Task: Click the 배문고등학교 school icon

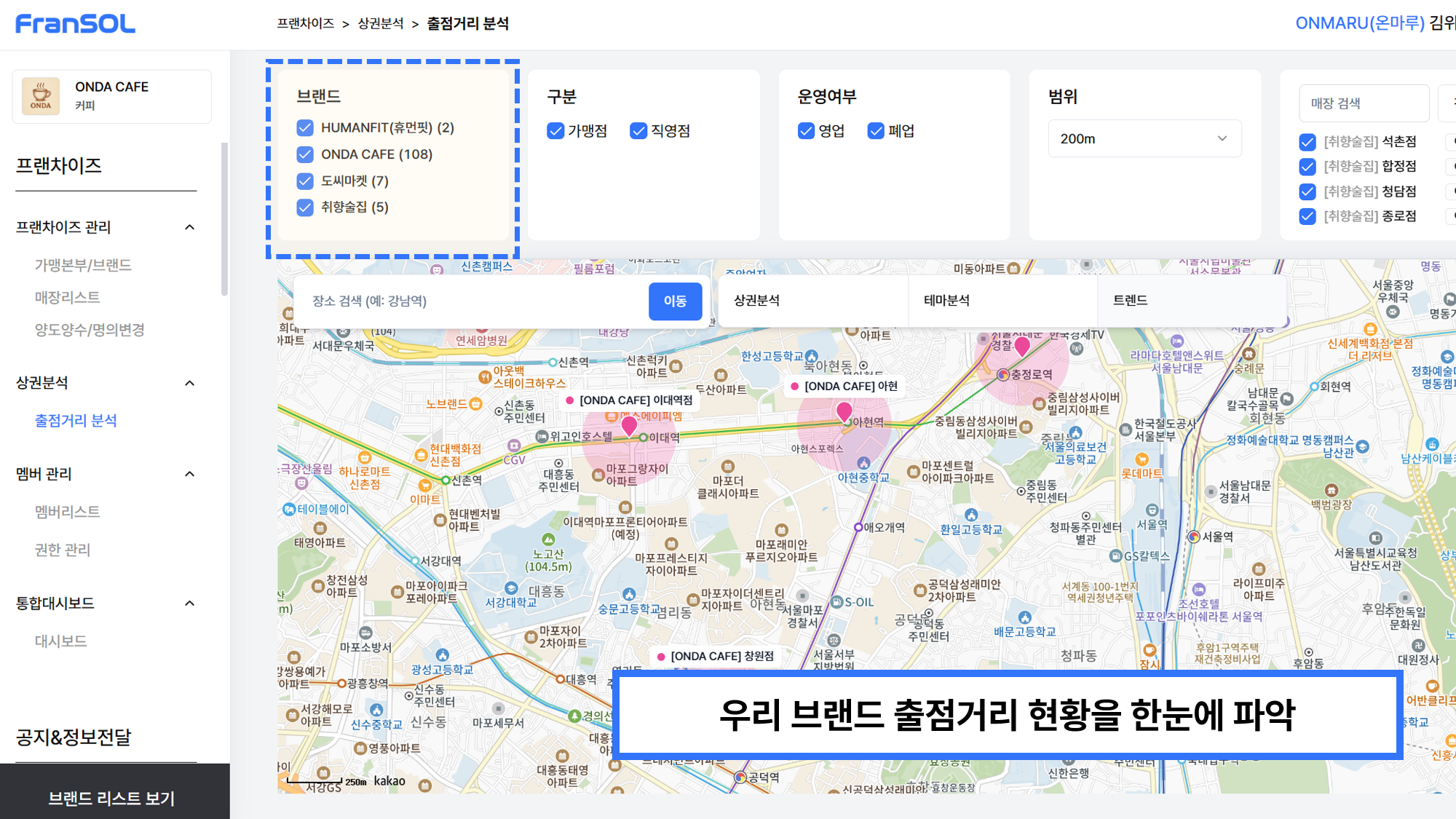Action: click(1025, 617)
